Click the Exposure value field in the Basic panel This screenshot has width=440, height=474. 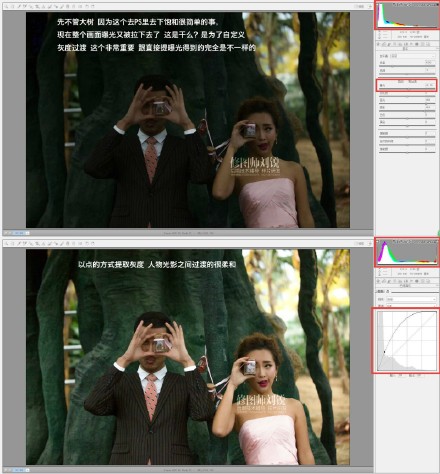[430, 85]
